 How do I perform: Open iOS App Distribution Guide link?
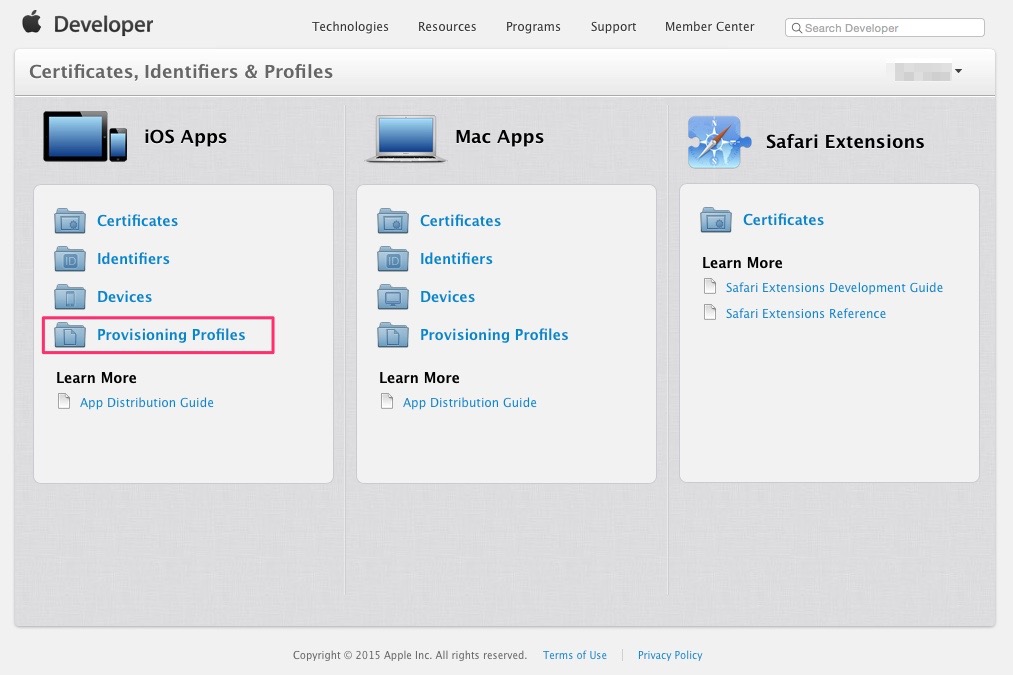pos(147,402)
